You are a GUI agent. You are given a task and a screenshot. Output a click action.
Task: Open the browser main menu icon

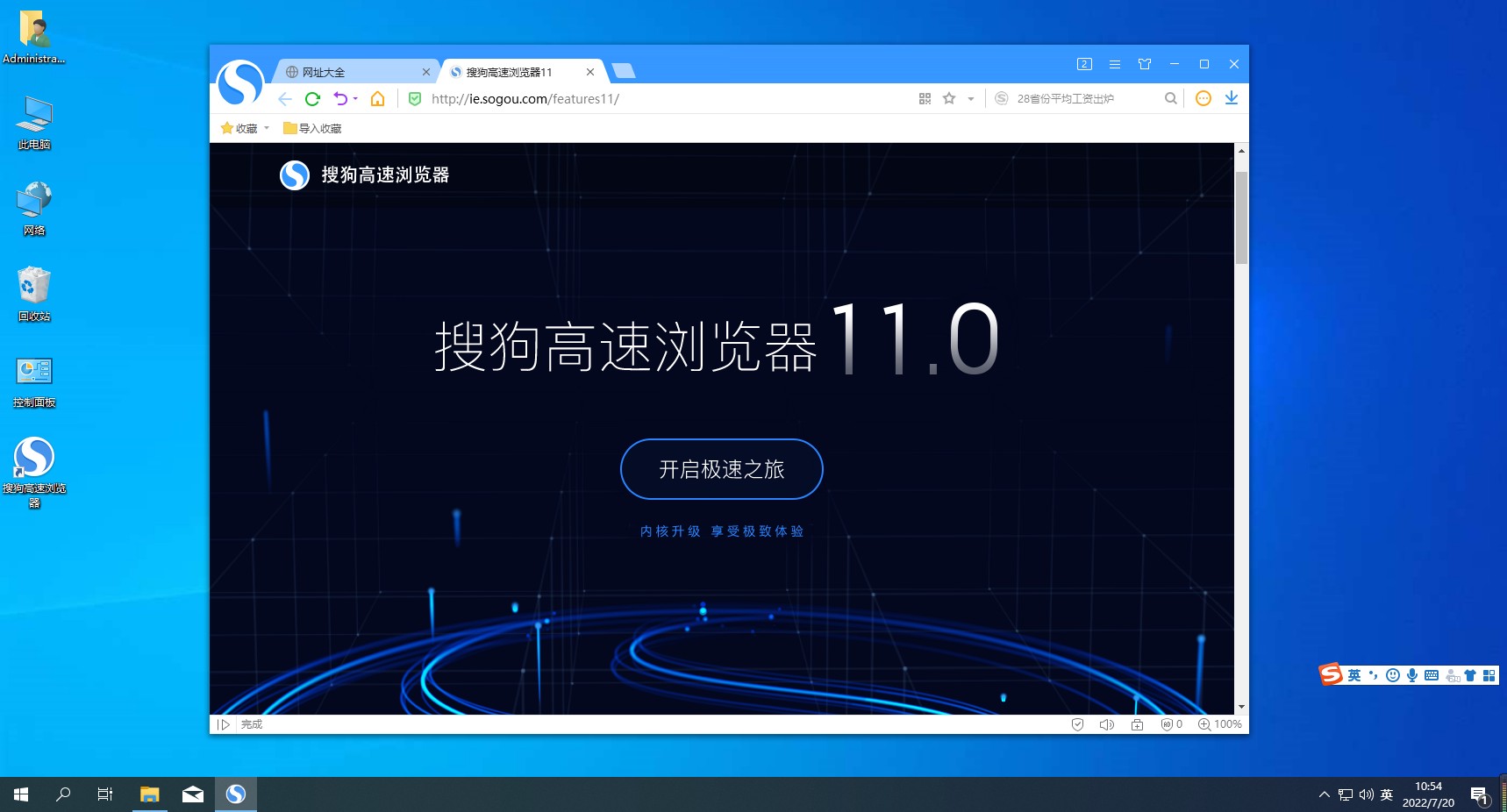coord(1115,64)
